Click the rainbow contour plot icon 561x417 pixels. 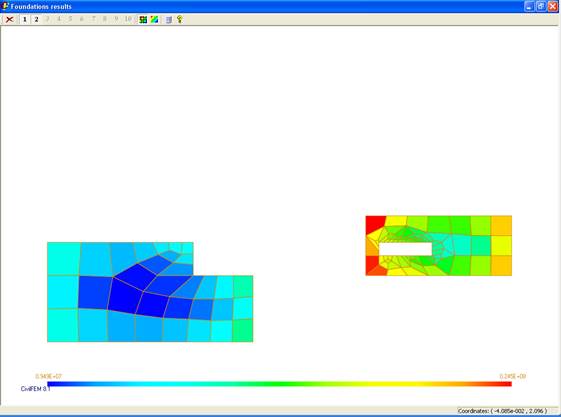point(154,19)
